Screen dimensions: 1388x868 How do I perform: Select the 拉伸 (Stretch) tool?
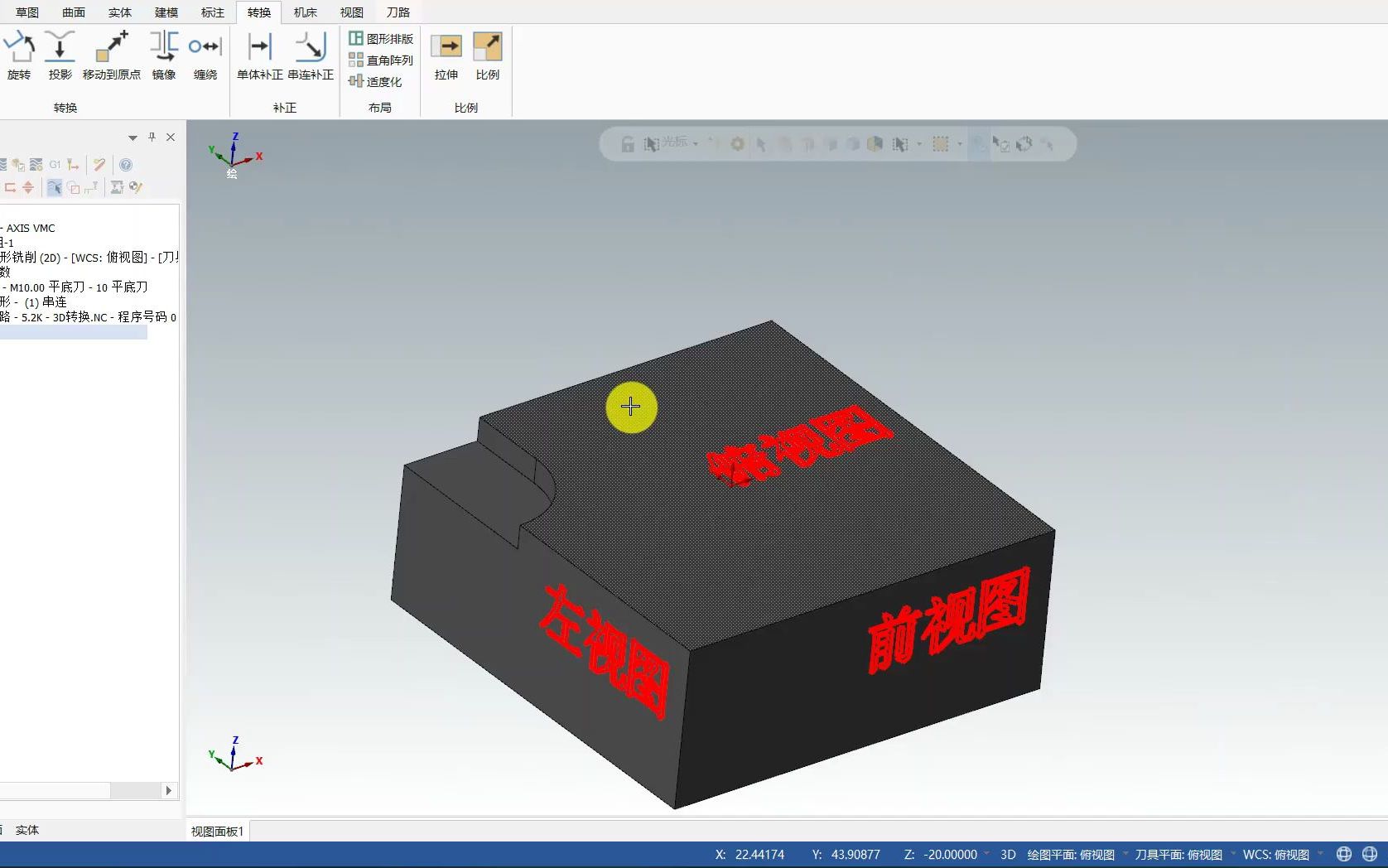point(446,56)
